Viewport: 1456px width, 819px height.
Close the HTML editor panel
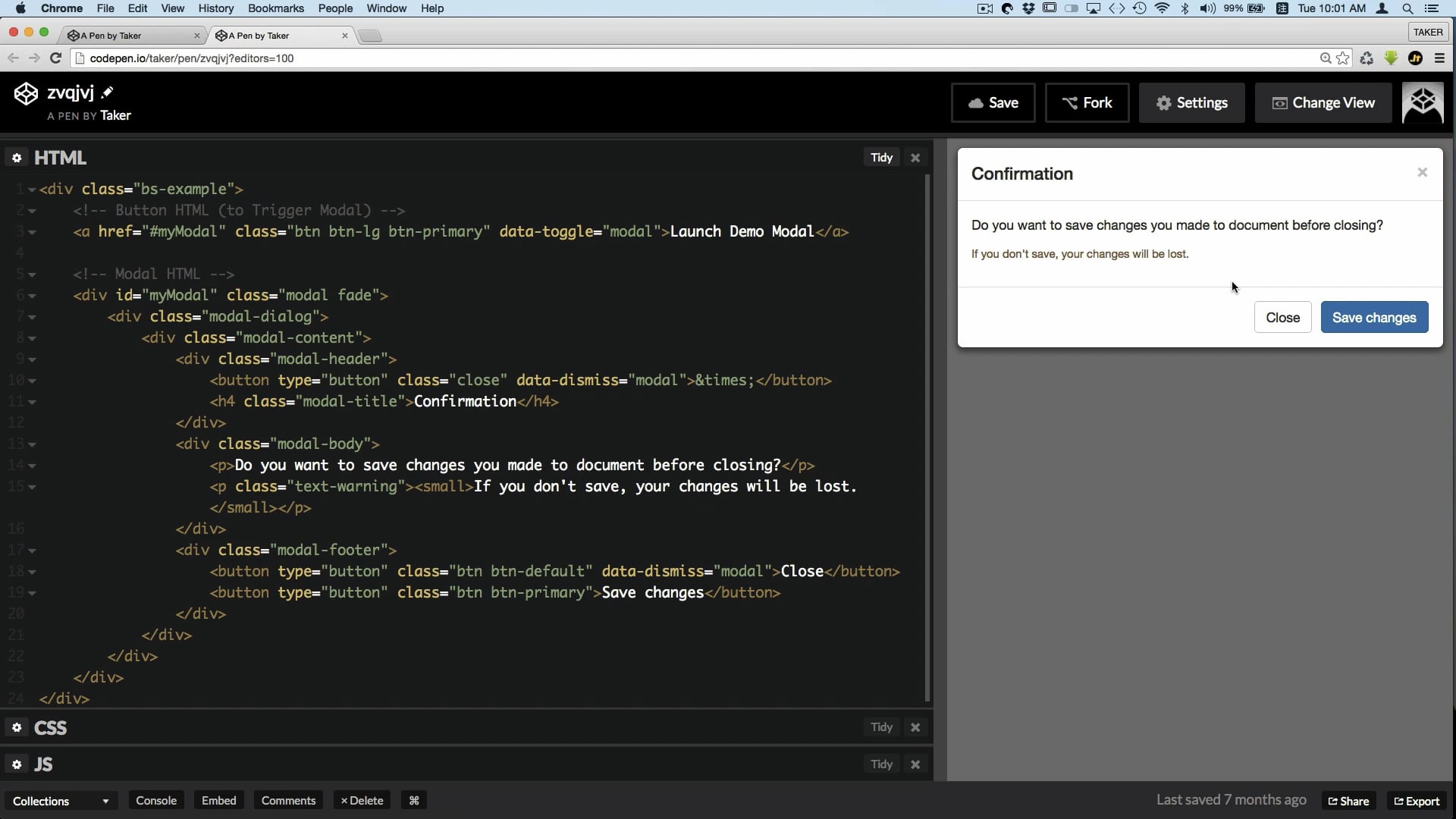[x=915, y=158]
